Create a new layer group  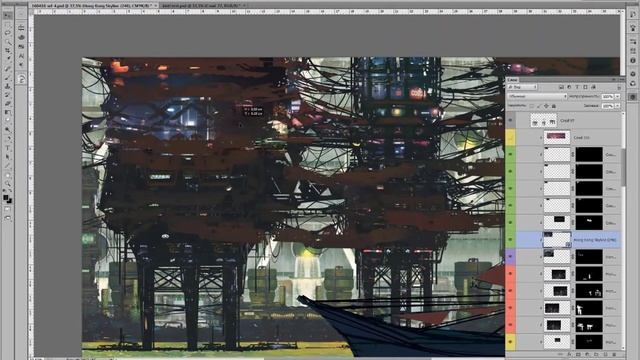click(596, 354)
